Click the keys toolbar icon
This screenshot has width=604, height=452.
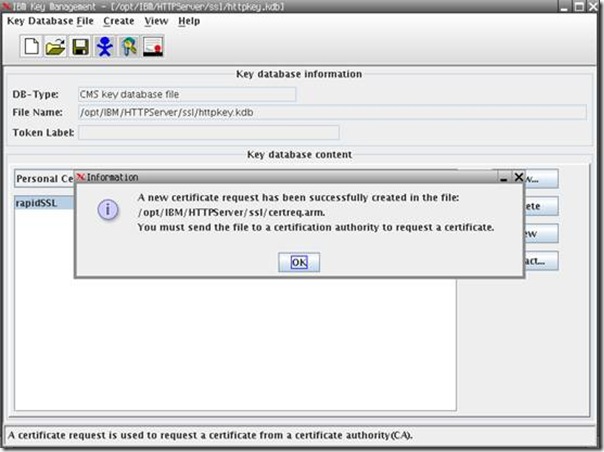[129, 47]
